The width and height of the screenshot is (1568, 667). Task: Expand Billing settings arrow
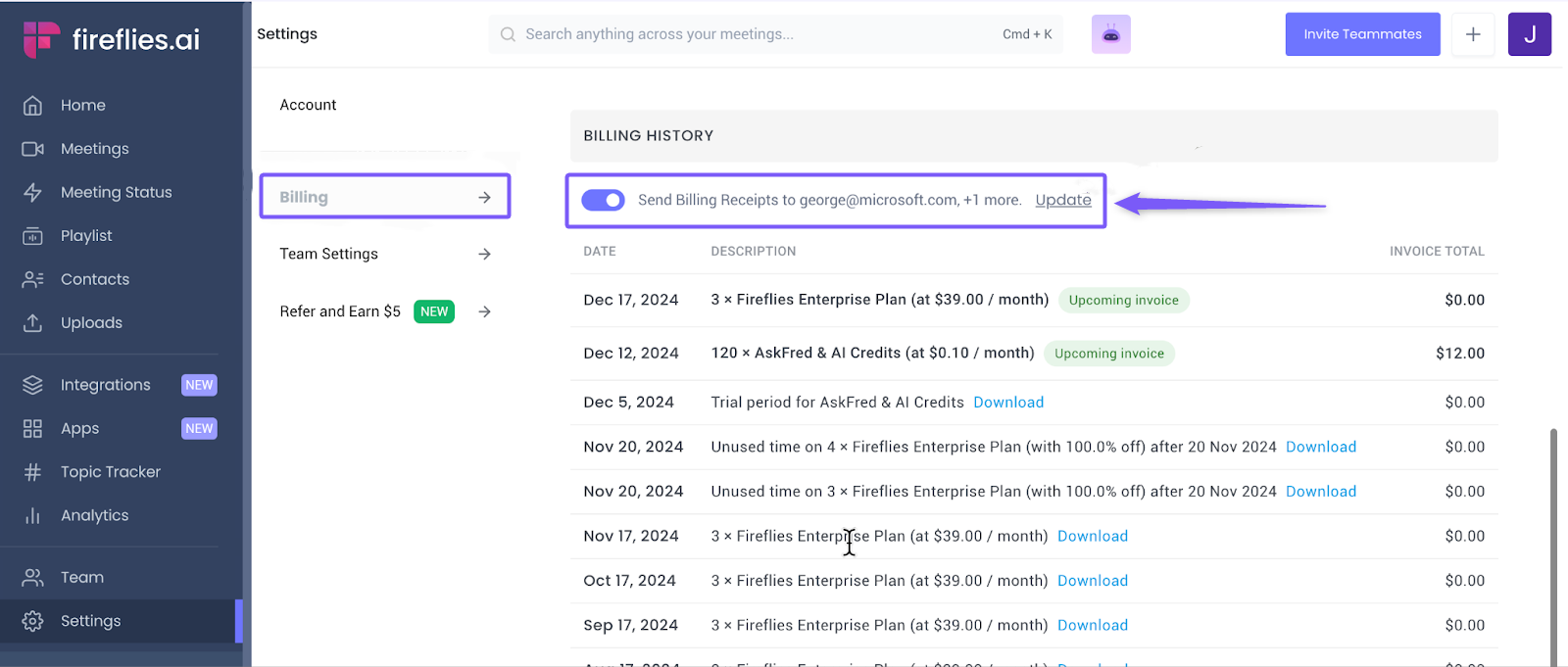tap(484, 197)
